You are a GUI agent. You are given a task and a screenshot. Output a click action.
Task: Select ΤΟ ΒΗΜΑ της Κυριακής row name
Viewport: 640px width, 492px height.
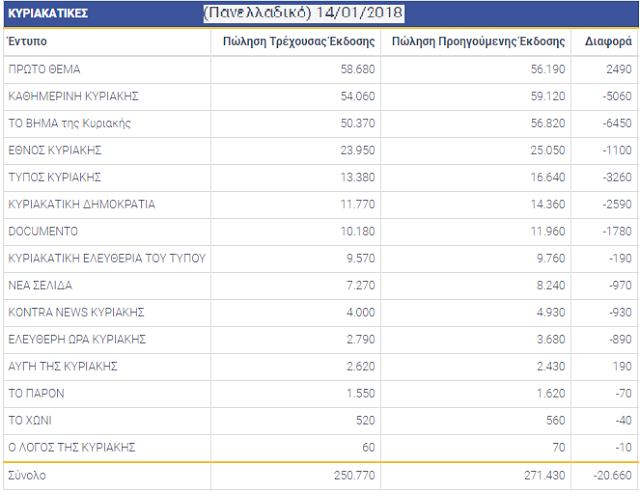click(69, 123)
